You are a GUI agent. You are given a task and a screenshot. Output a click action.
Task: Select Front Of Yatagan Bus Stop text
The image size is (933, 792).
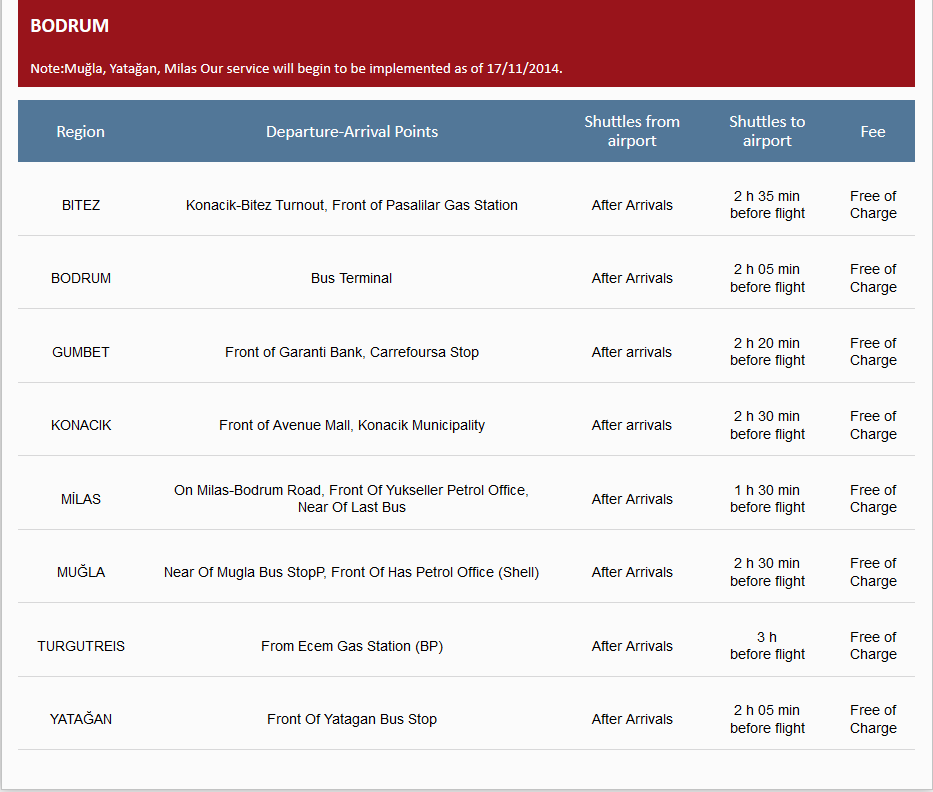point(352,719)
